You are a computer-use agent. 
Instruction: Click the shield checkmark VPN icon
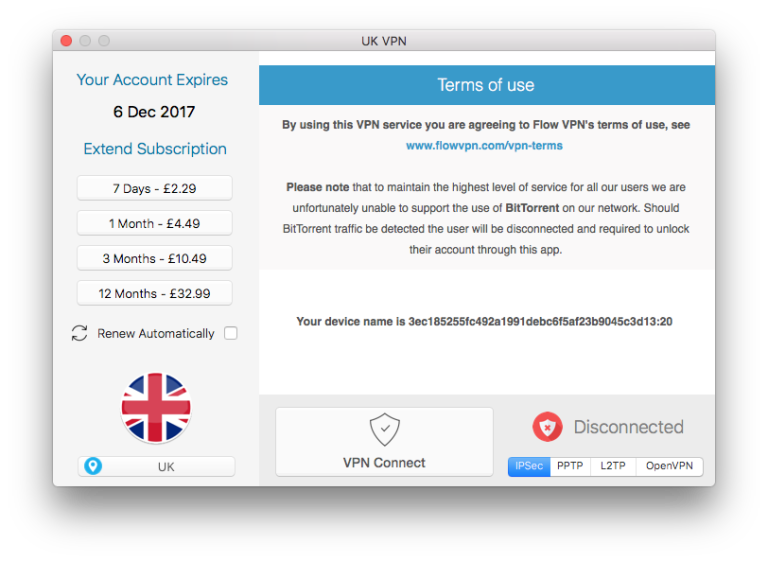click(x=384, y=430)
